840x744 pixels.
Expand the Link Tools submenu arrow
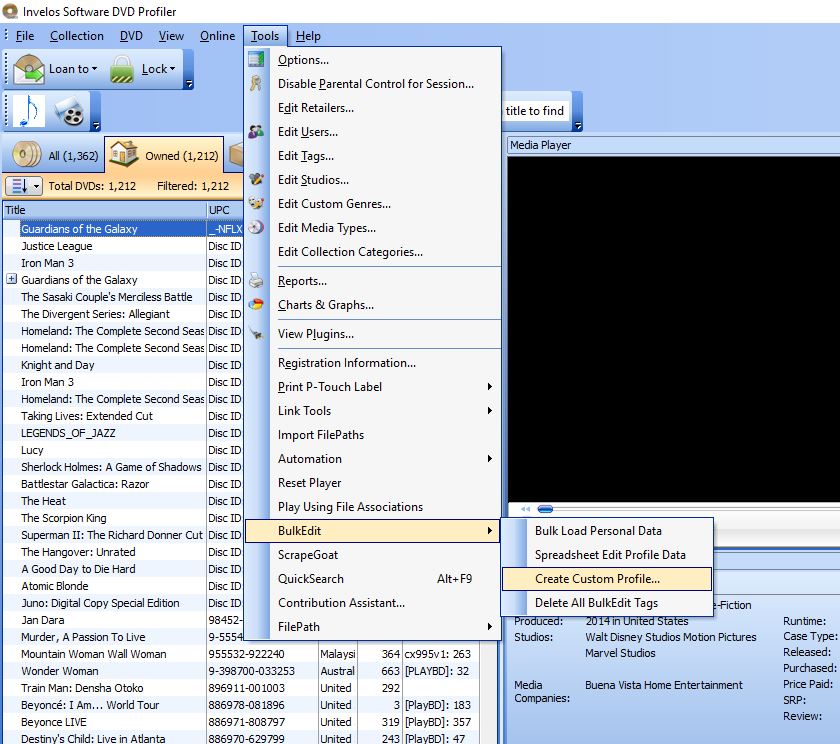click(x=489, y=410)
